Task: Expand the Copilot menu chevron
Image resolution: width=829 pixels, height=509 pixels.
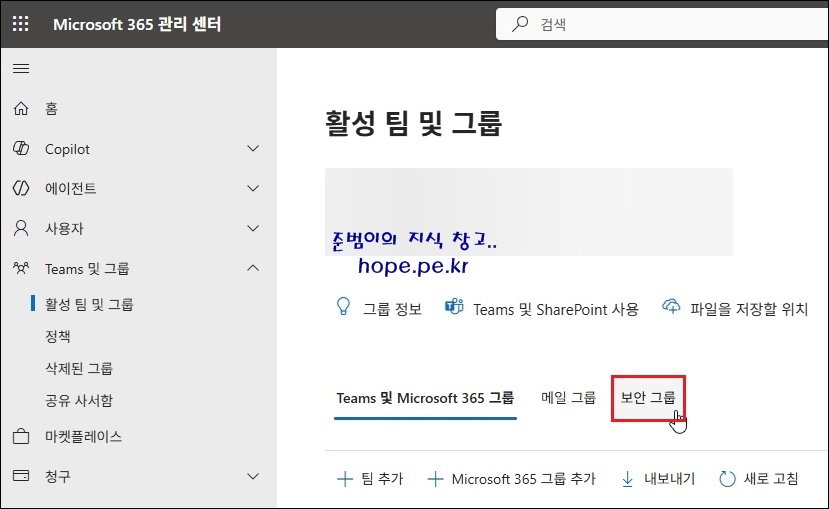Action: pyautogui.click(x=253, y=149)
